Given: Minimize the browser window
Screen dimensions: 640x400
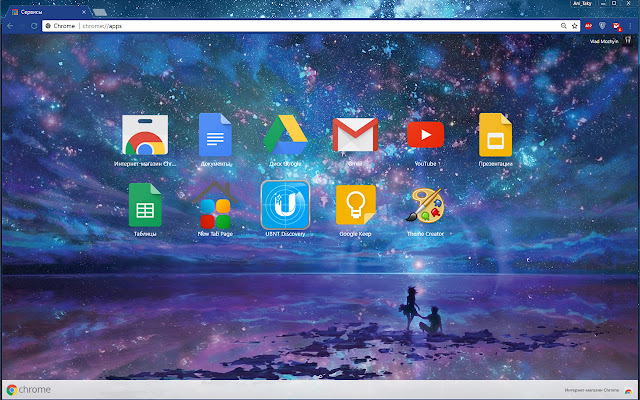Looking at the screenshot, I should (603, 3).
